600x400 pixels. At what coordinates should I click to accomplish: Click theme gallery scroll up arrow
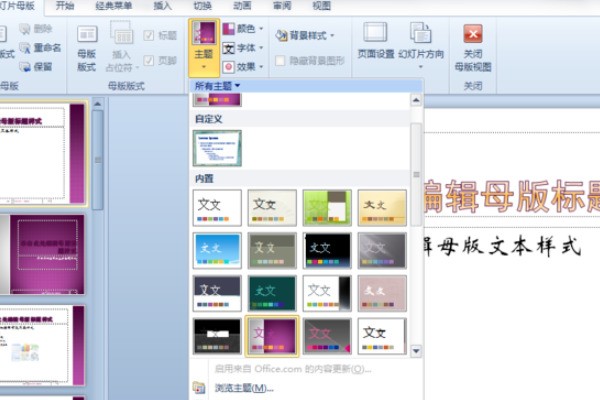click(x=416, y=101)
